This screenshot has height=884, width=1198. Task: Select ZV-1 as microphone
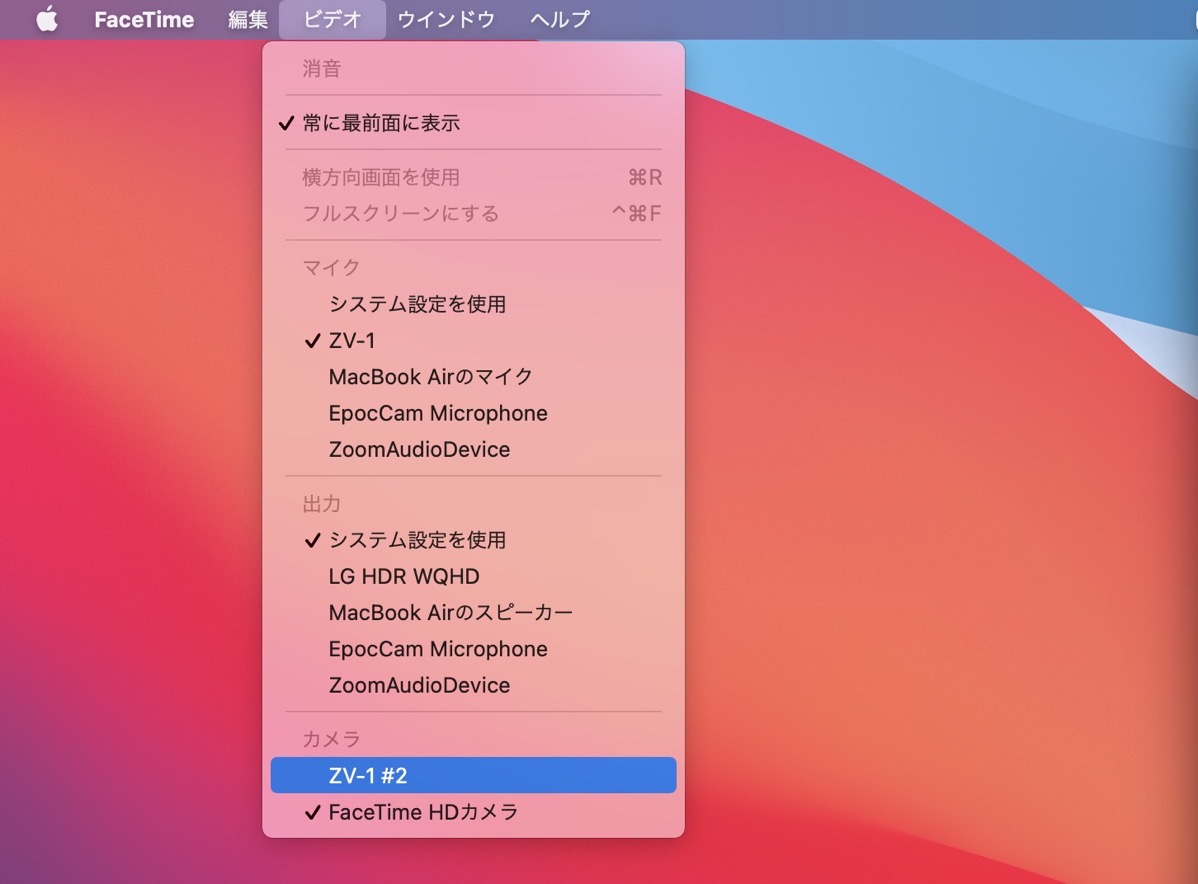pos(473,341)
